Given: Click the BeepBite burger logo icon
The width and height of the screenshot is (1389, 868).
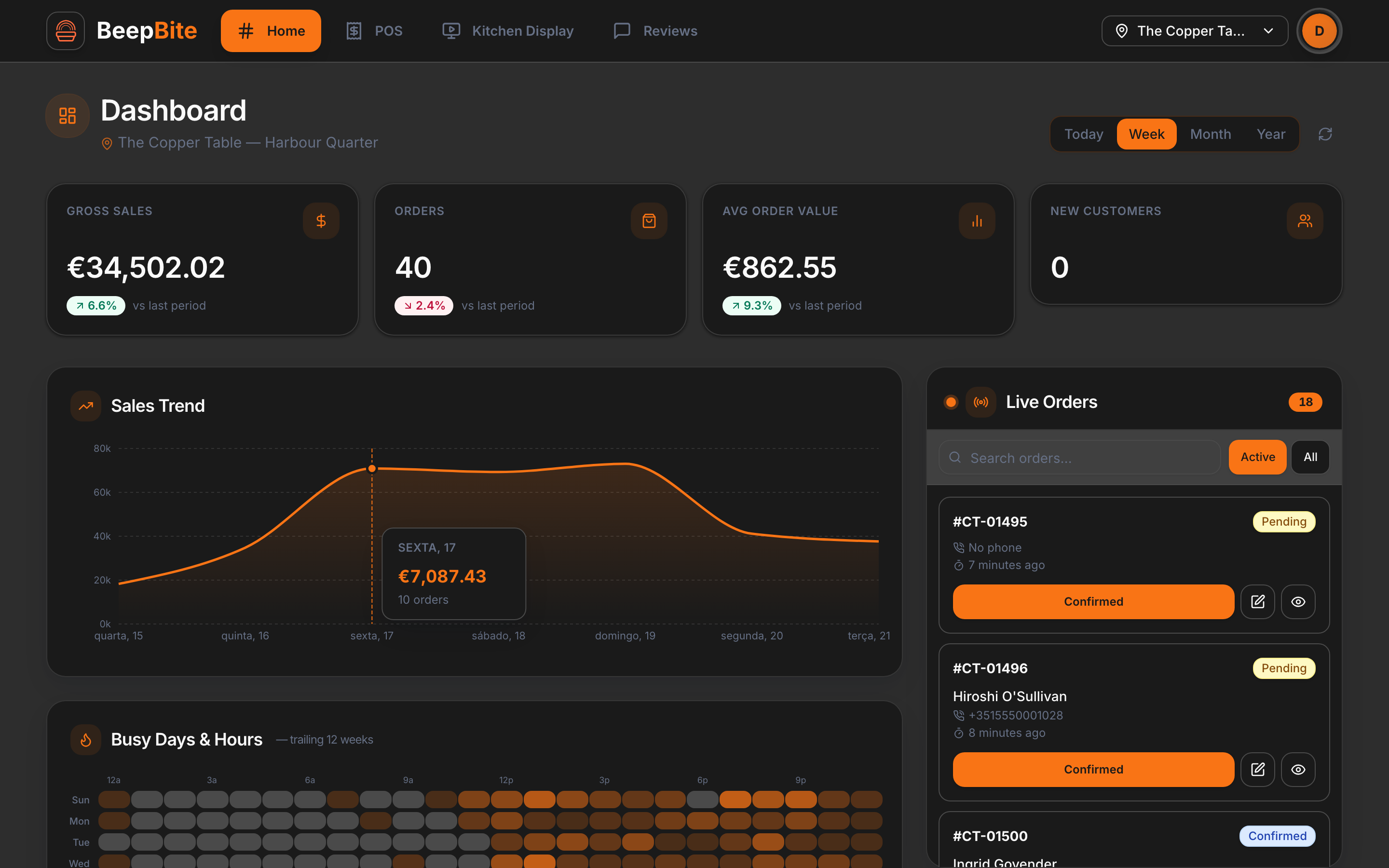Looking at the screenshot, I should pyautogui.click(x=66, y=31).
